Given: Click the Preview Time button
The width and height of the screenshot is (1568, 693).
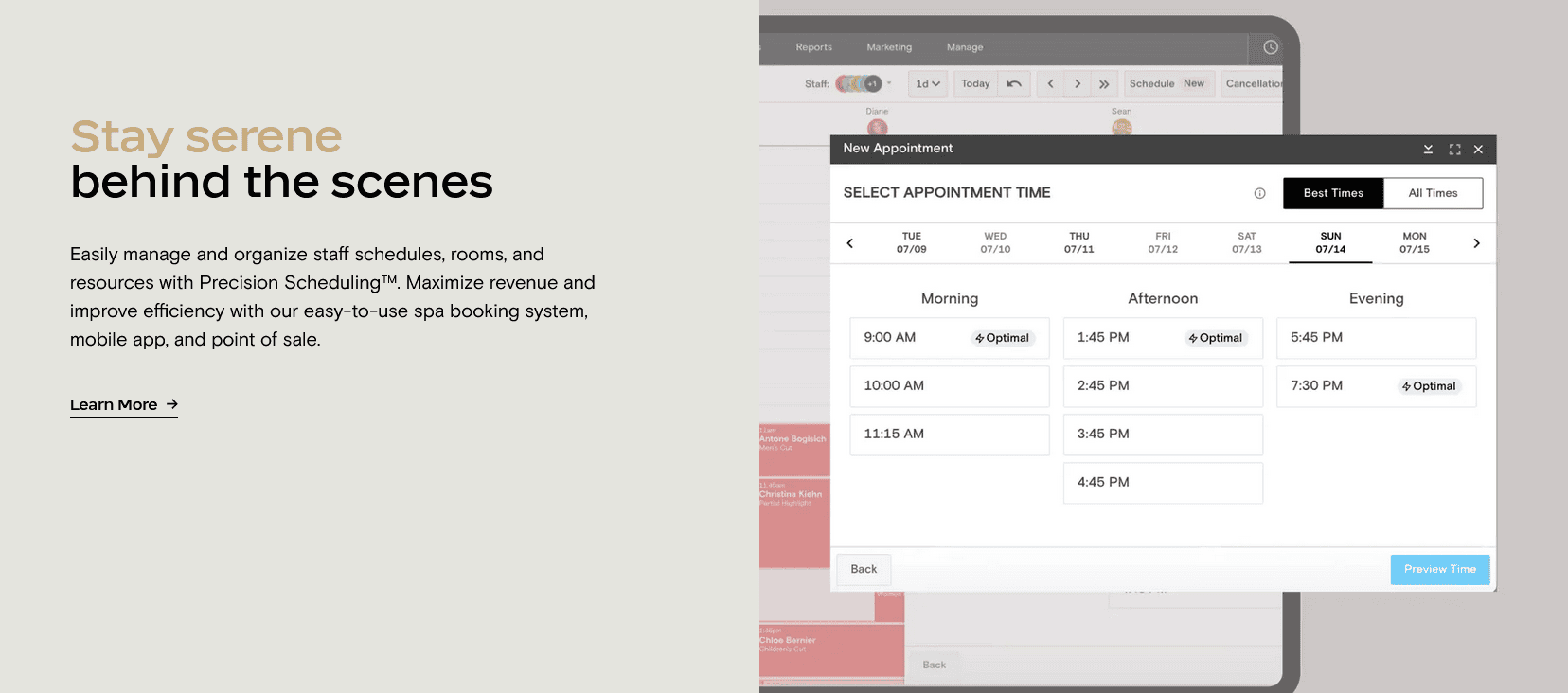Looking at the screenshot, I should [x=1440, y=569].
